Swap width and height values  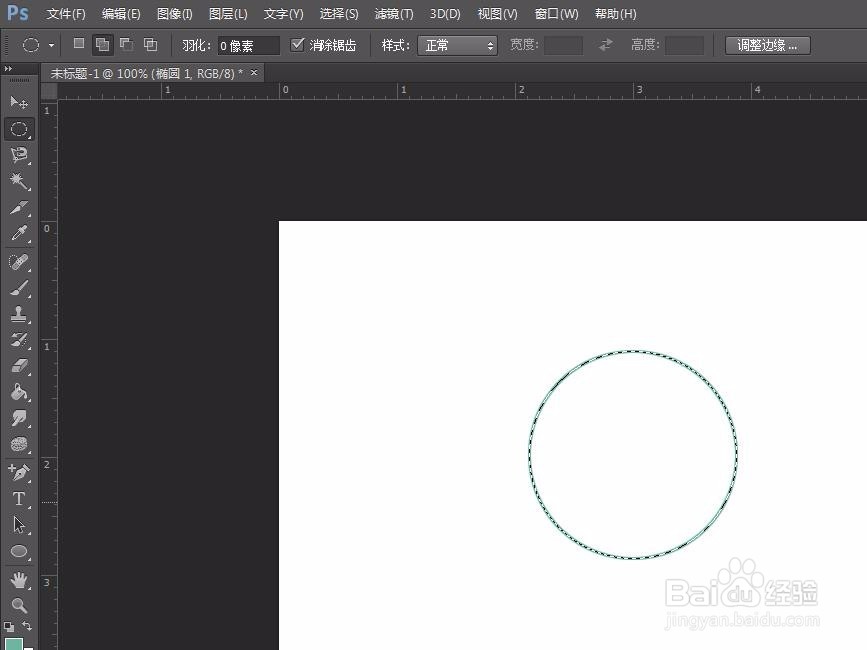606,45
